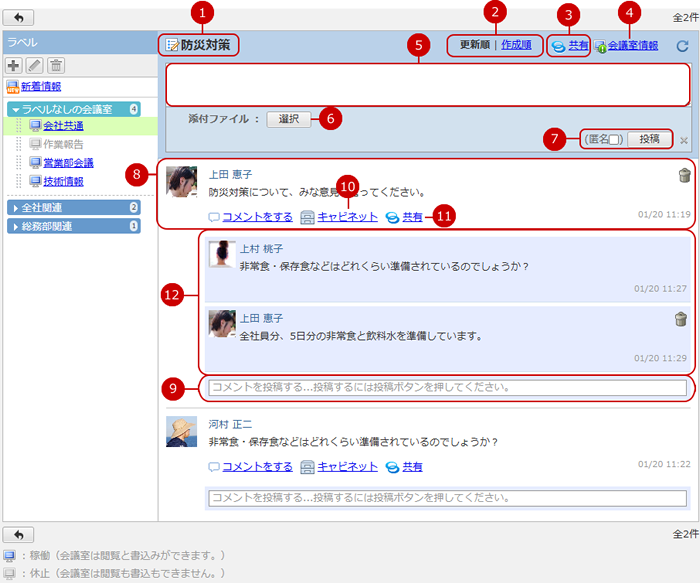Click キャビネット under 上田 恵子's post

[347, 217]
